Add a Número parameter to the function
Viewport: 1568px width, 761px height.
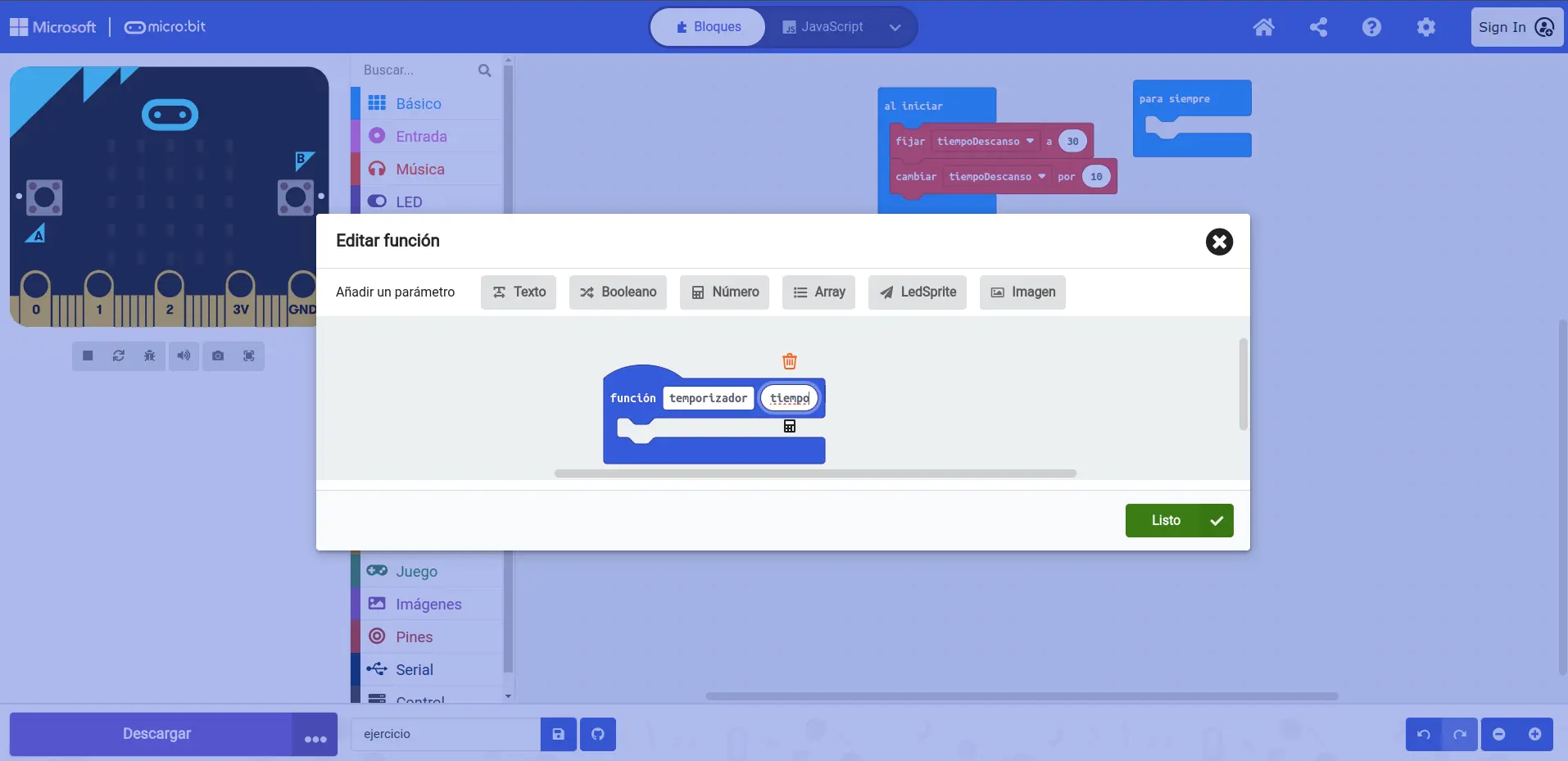(x=724, y=292)
